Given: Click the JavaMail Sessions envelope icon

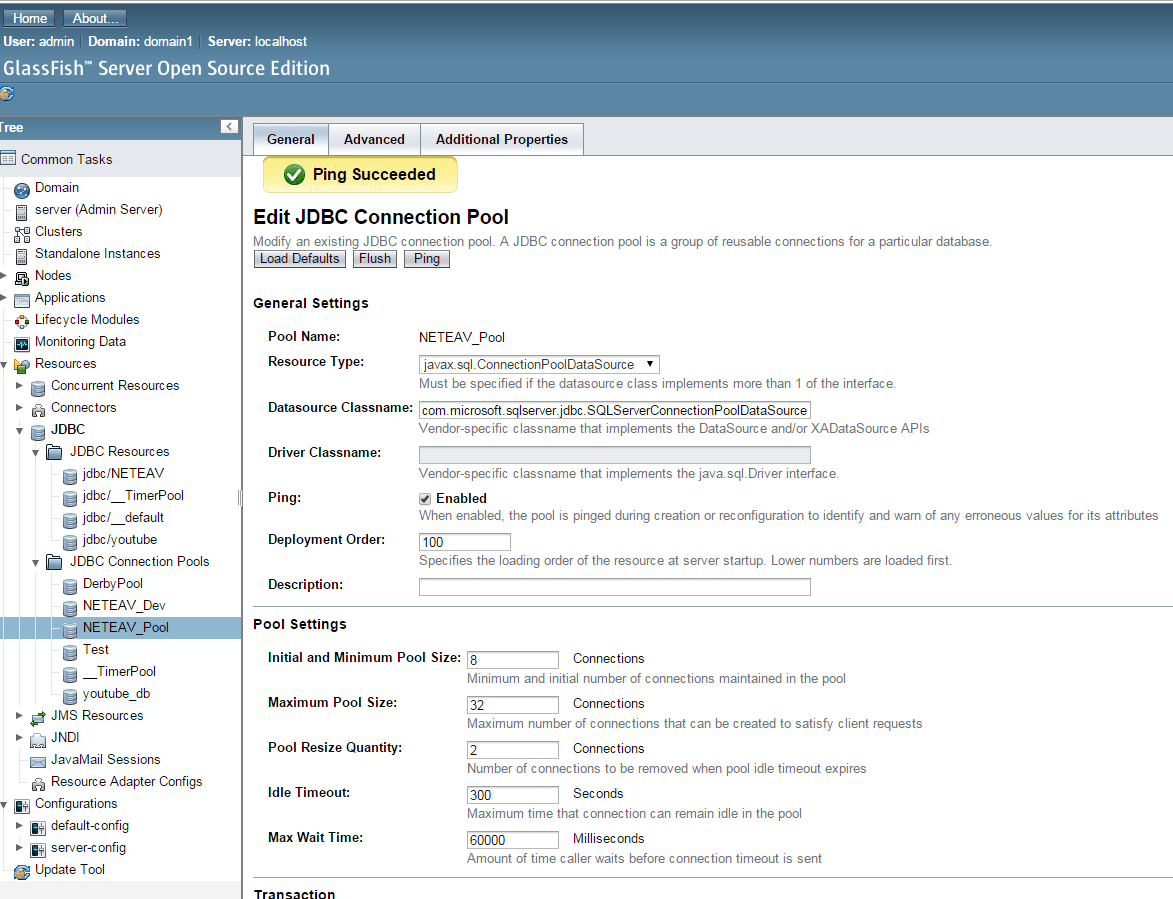Looking at the screenshot, I should (38, 762).
